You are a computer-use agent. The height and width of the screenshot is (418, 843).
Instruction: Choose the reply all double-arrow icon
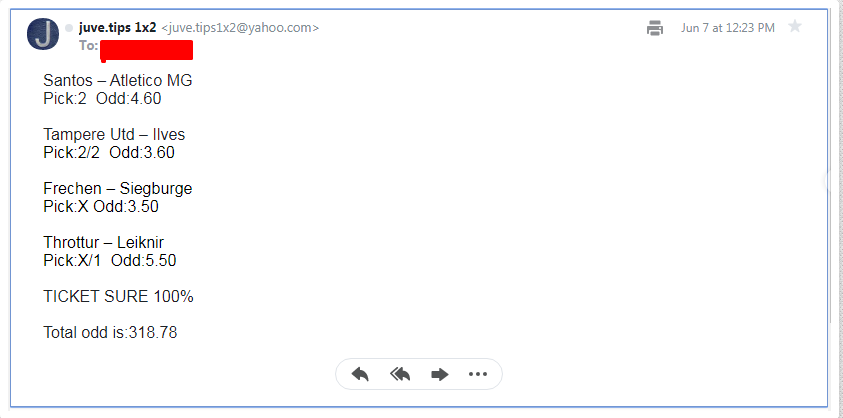click(x=400, y=374)
